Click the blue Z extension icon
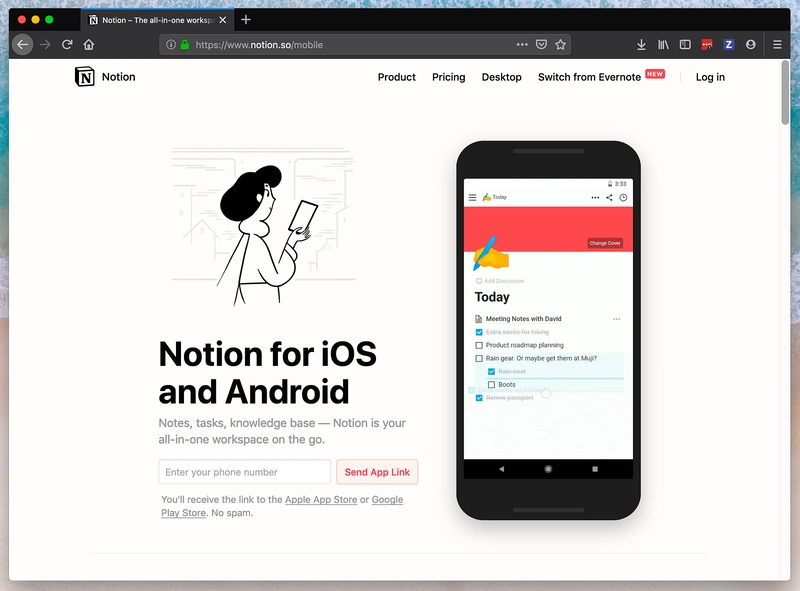The width and height of the screenshot is (800, 591). (729, 45)
